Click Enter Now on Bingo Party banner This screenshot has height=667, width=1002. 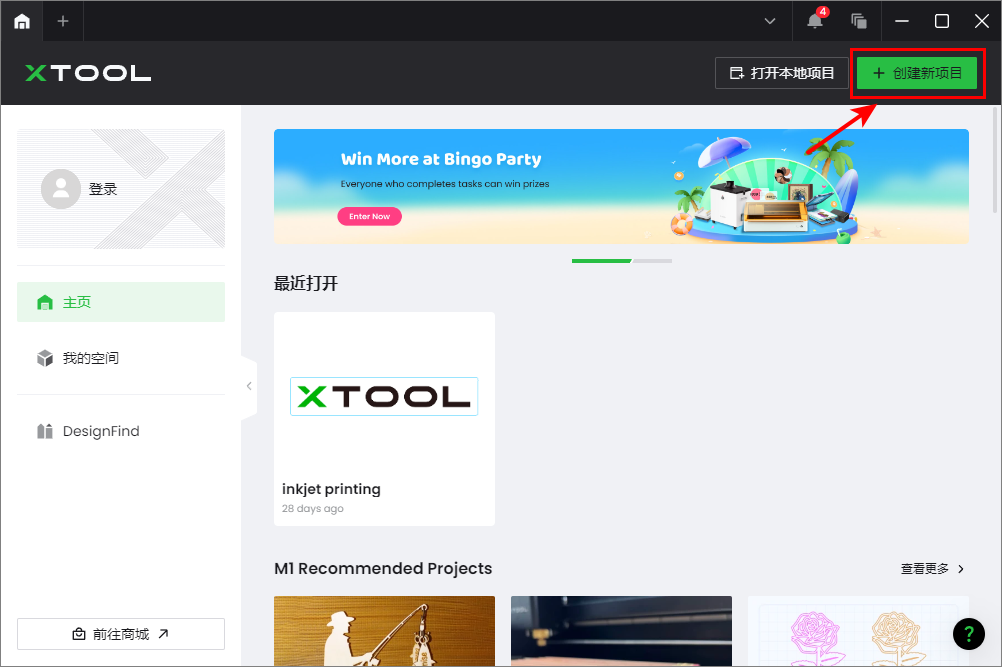tap(369, 216)
